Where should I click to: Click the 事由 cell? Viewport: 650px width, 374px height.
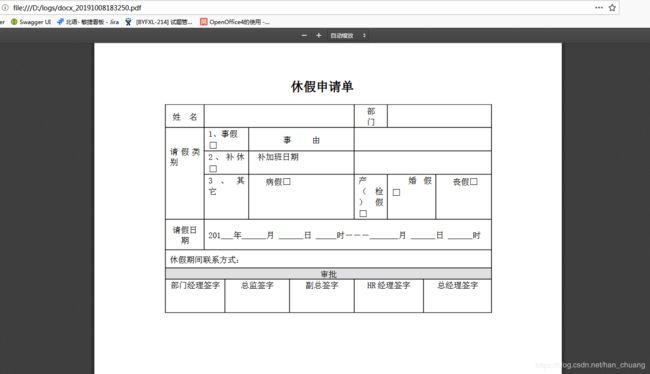[301, 140]
